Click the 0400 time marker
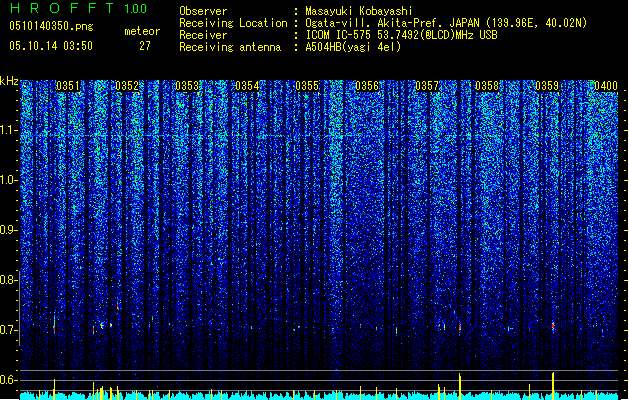The width and height of the screenshot is (629, 400). pyautogui.click(x=606, y=86)
